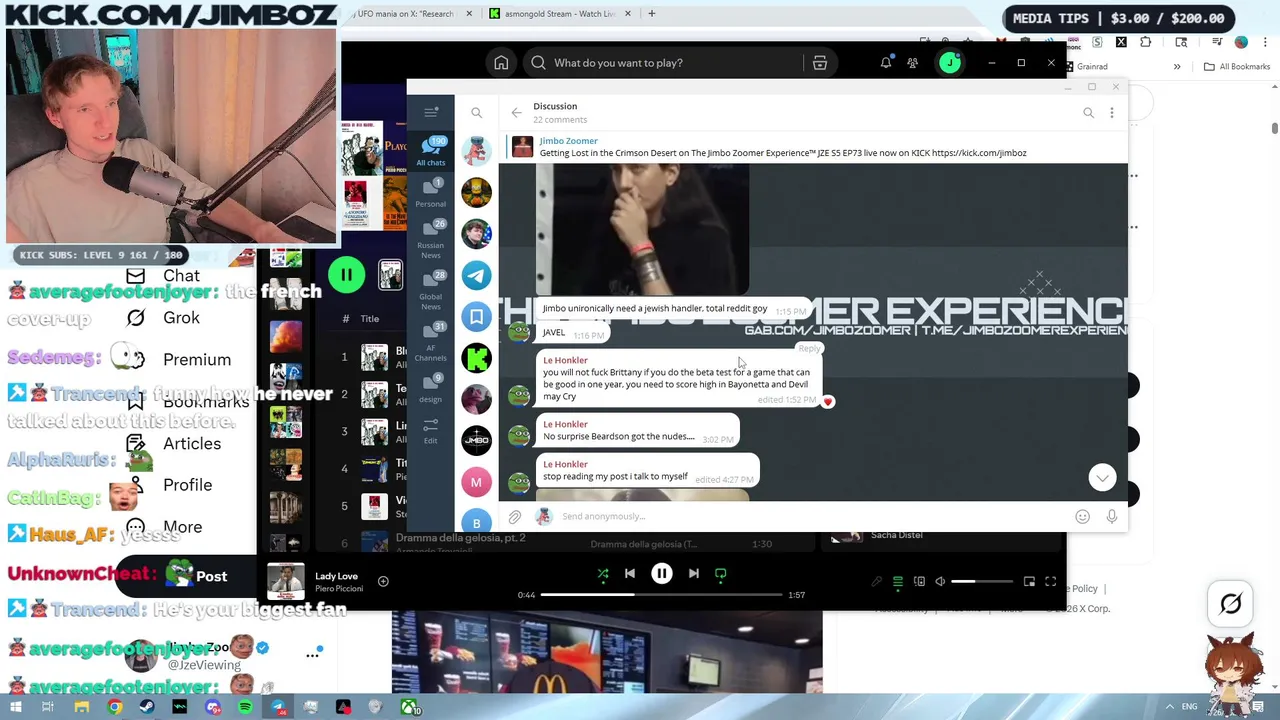The image size is (1280, 720).
Task: Select the Global News folder
Action: tap(431, 291)
